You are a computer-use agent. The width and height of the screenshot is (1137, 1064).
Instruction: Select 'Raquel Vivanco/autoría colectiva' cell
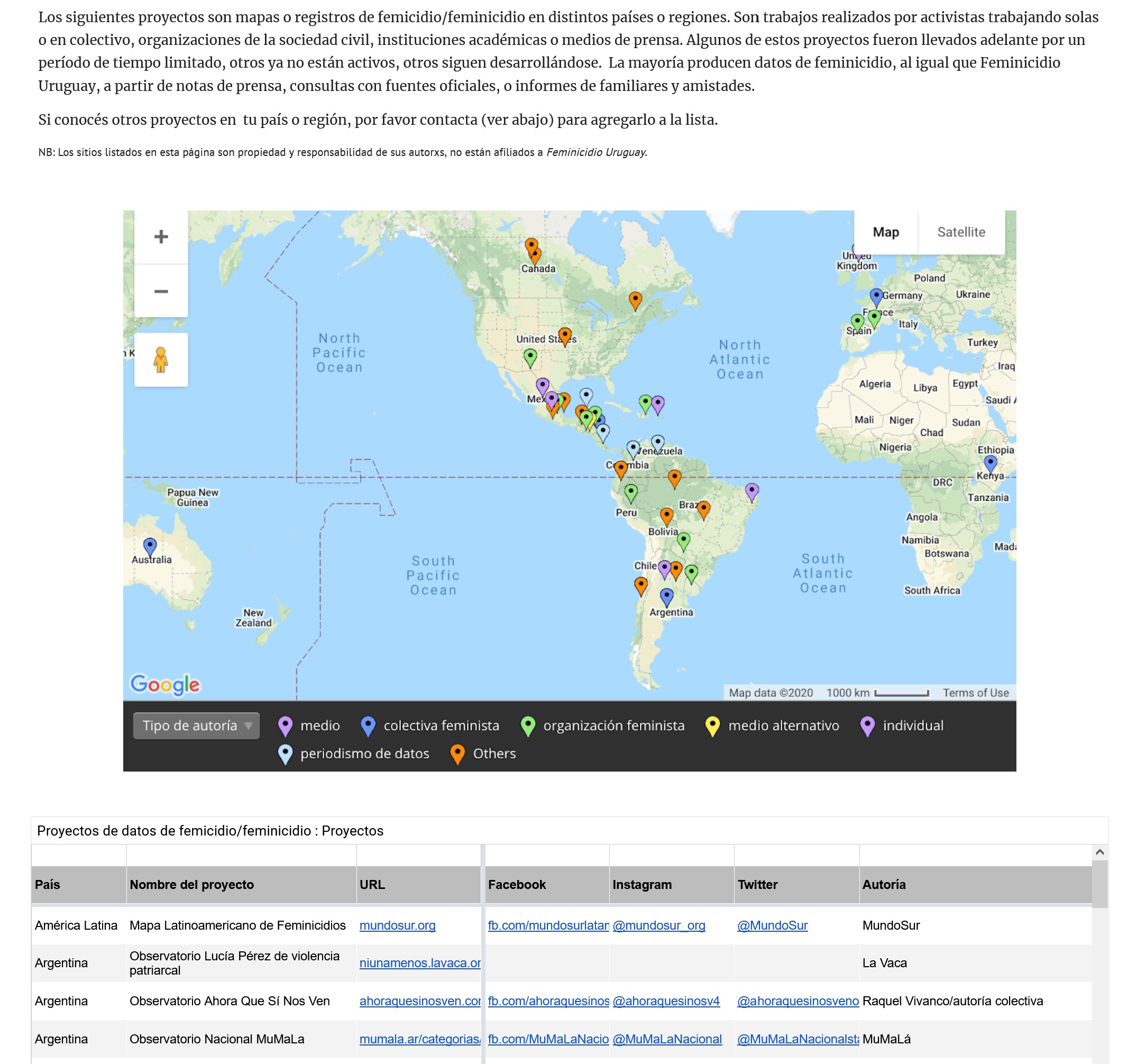[x=976, y=1001]
